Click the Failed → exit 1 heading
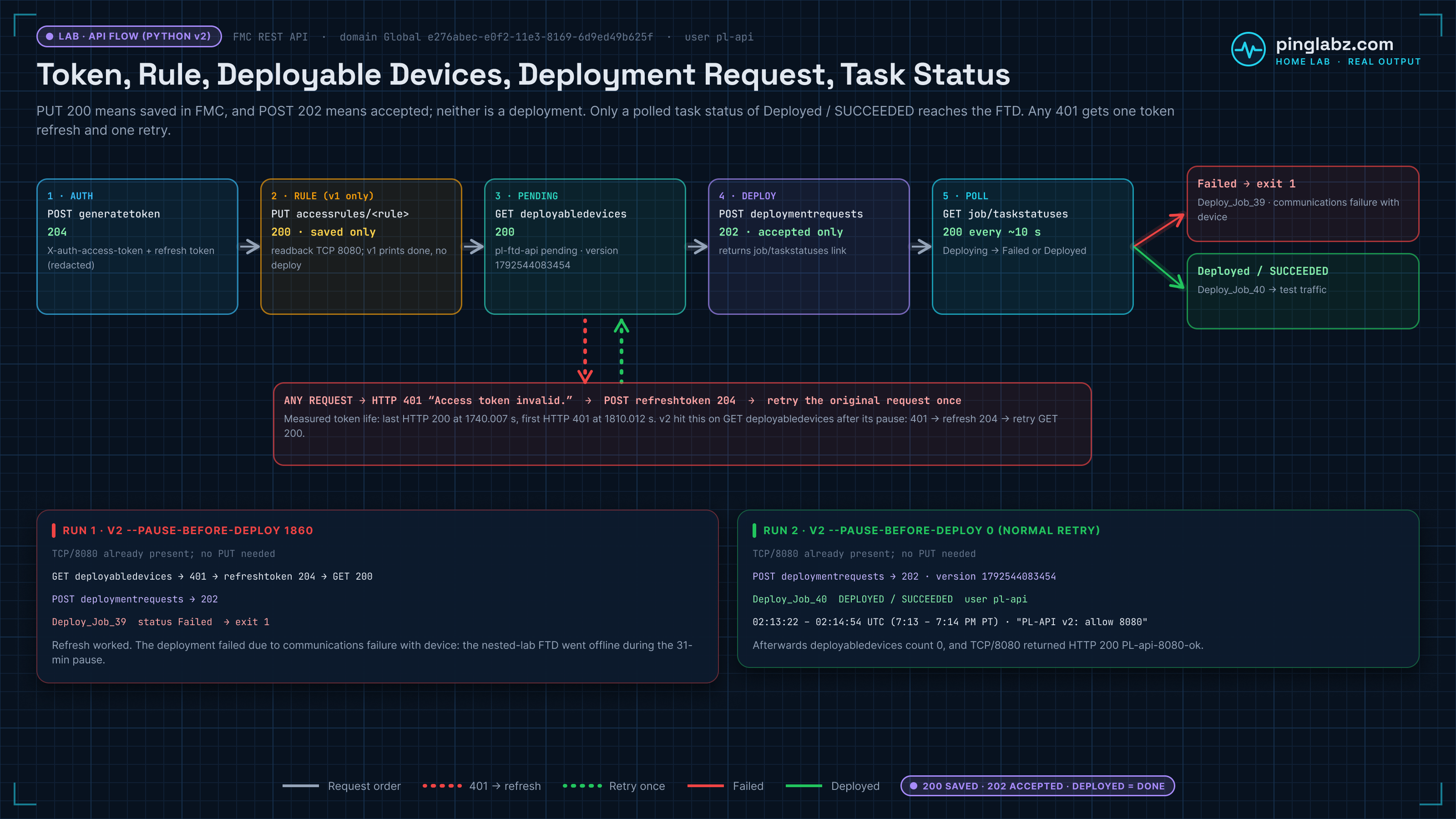Image resolution: width=1456 pixels, height=819 pixels. (1246, 184)
